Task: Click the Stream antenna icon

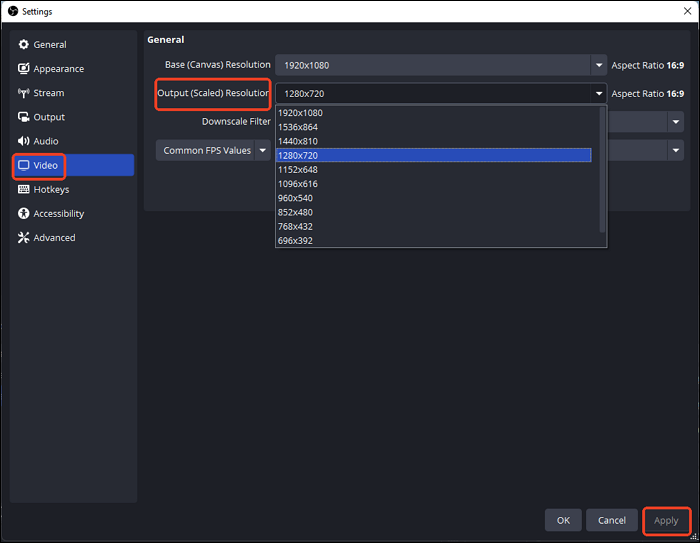Action: tap(24, 93)
